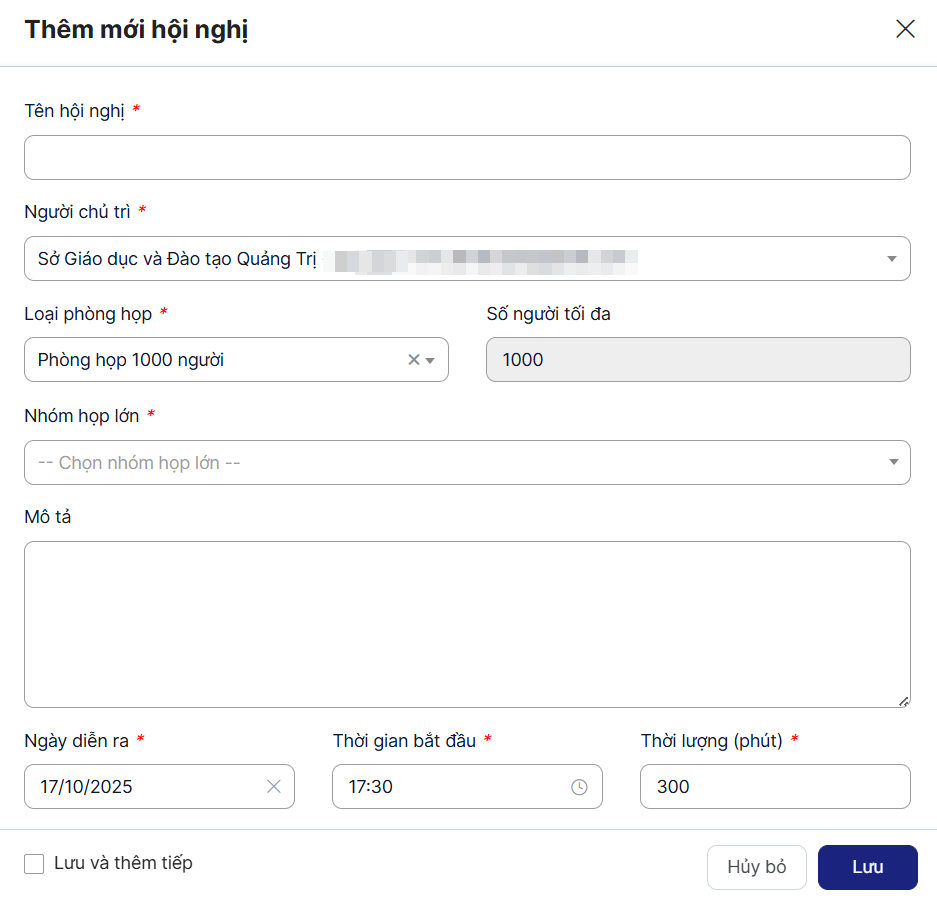Click the Lưu và thêm tiếp label text

(x=123, y=863)
